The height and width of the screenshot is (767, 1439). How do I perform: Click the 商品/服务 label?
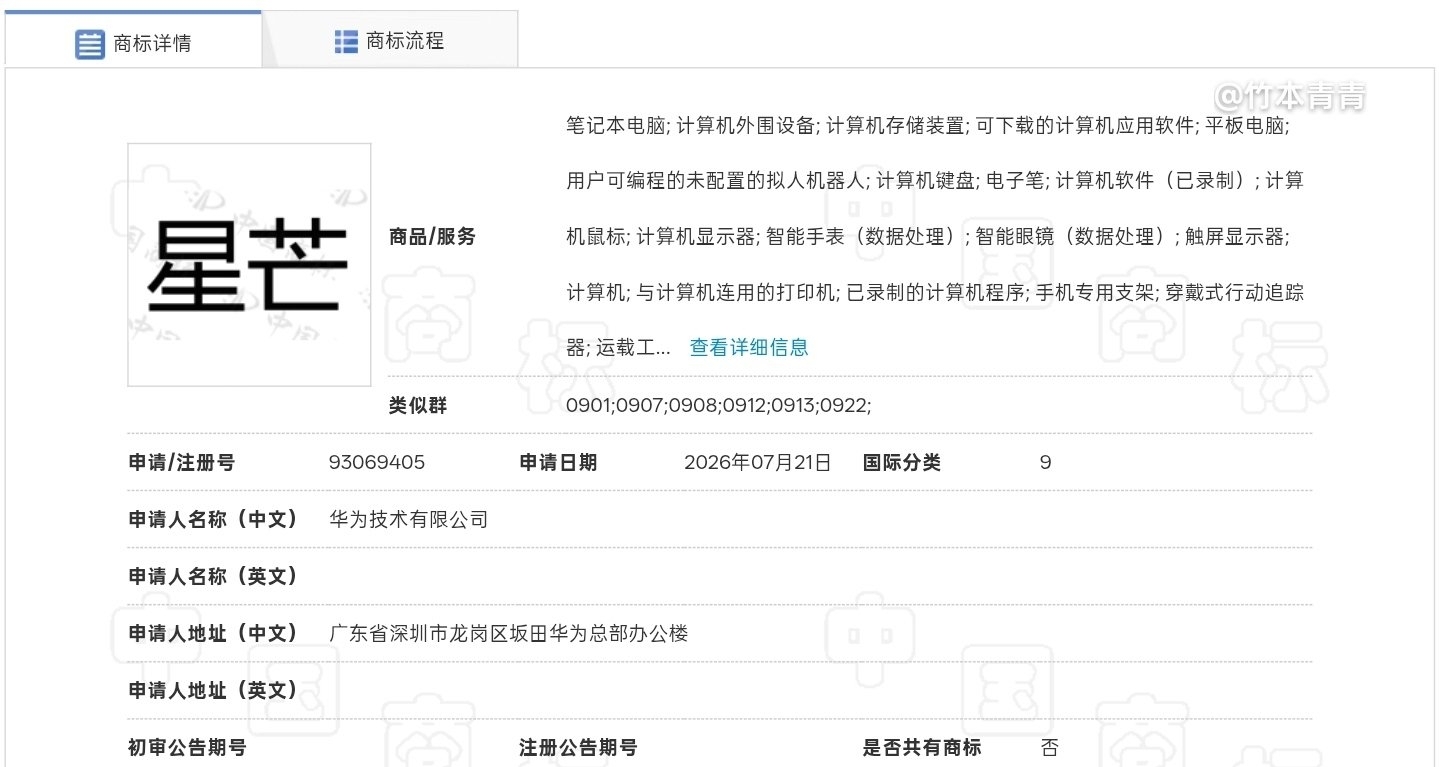pyautogui.click(x=433, y=237)
